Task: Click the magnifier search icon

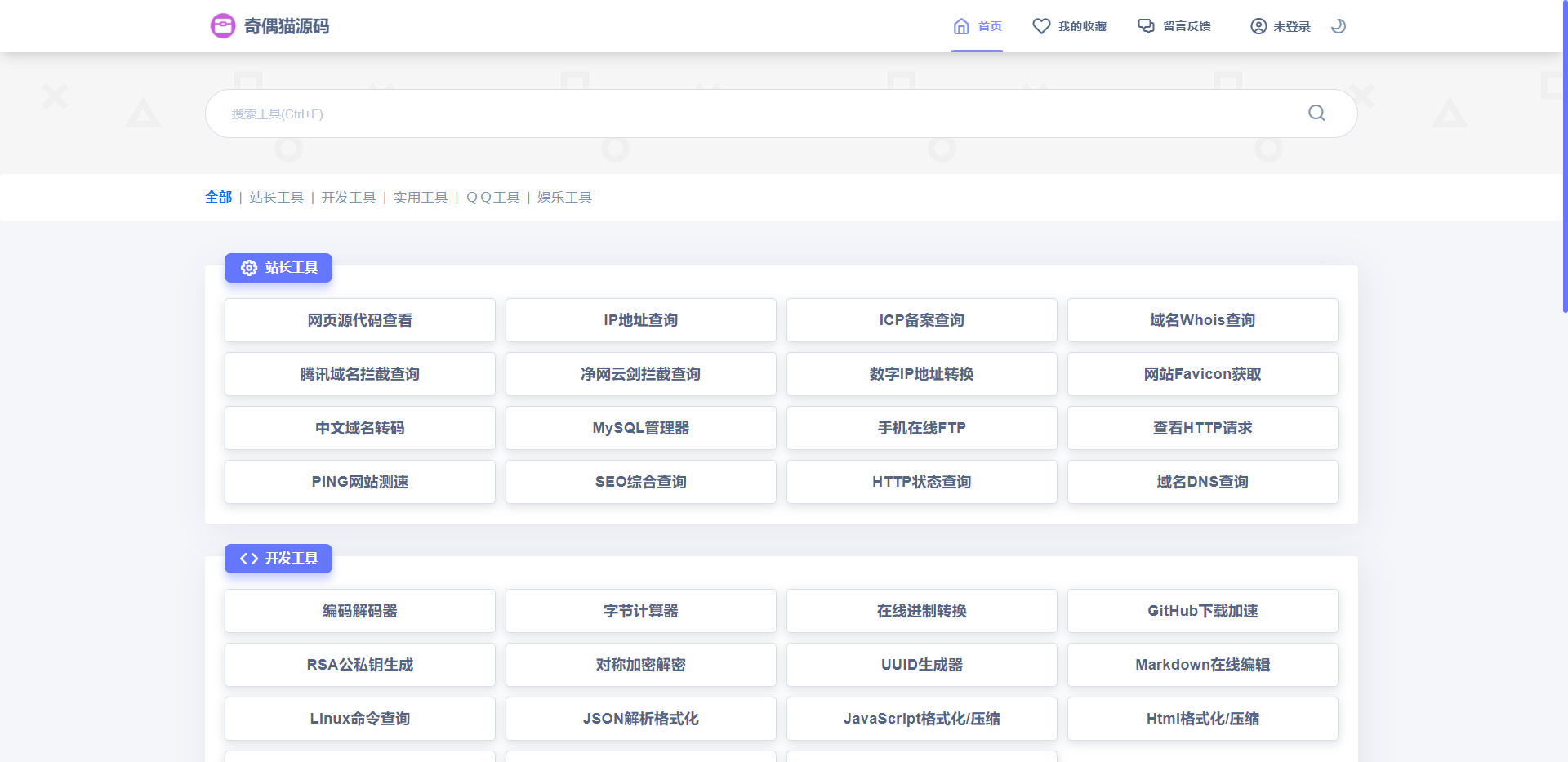Action: click(1316, 113)
